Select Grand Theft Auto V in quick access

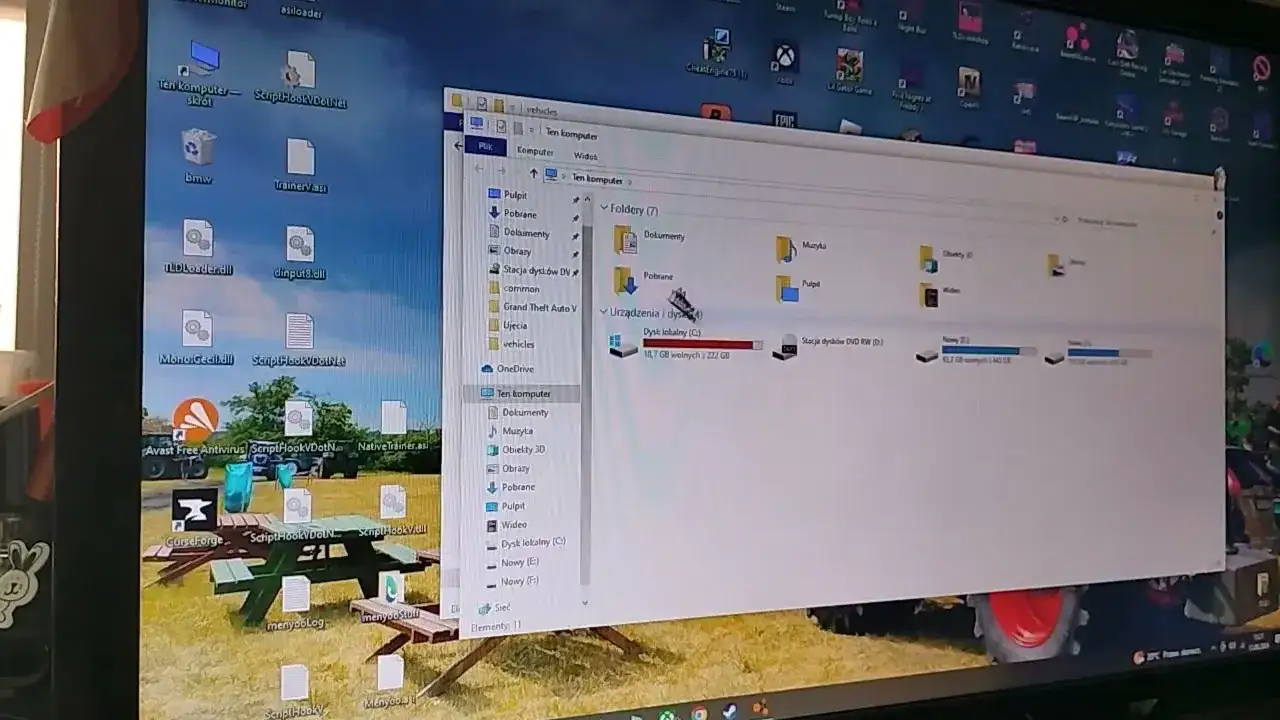(x=539, y=307)
